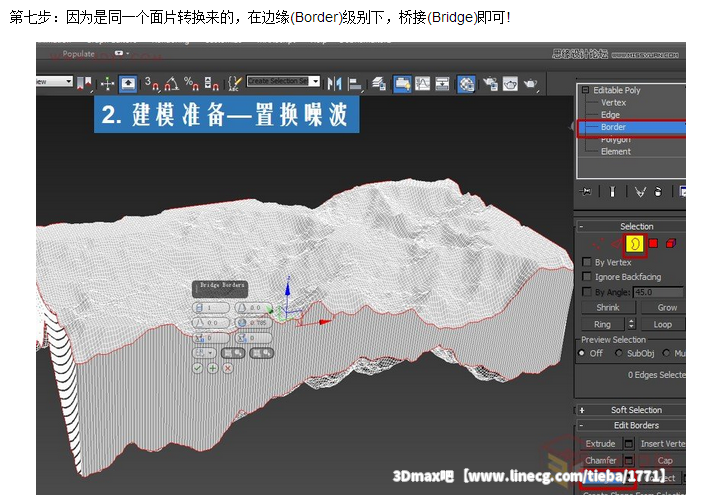Viewport: 705px width, 495px height.
Task: Click the By Angle value field
Action: (658, 292)
